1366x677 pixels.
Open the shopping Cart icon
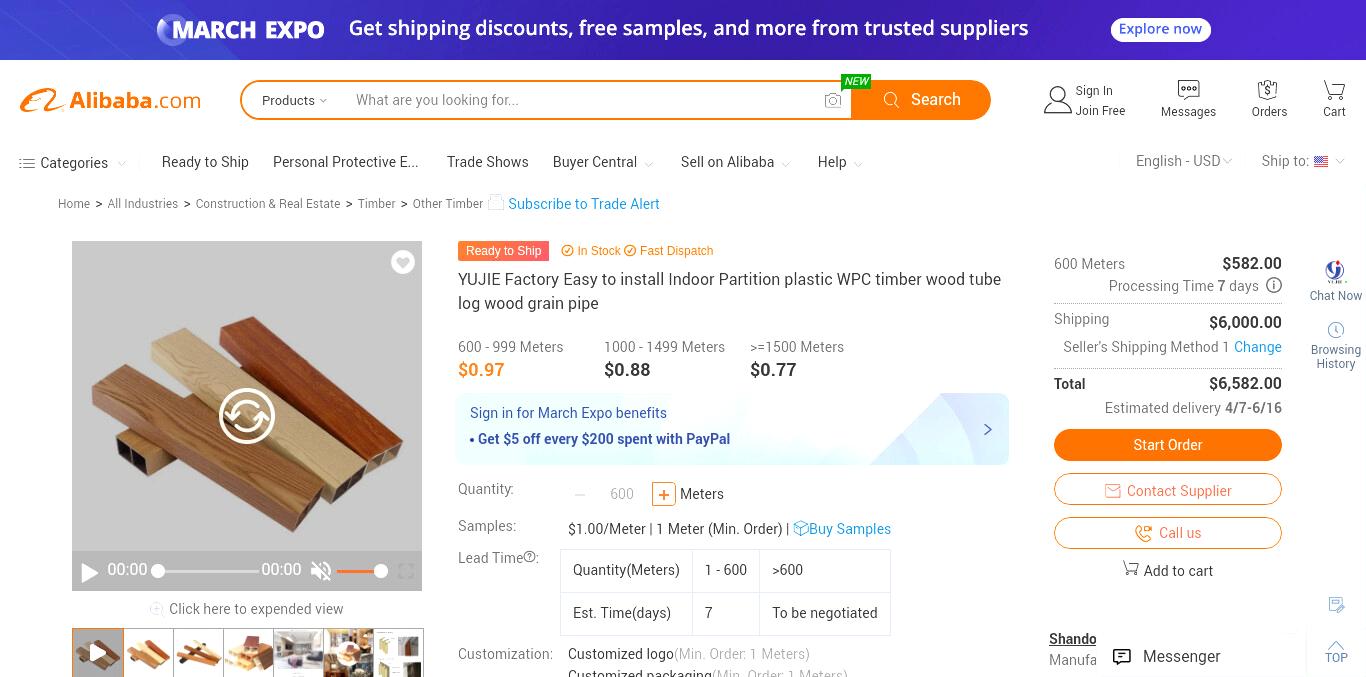pyautogui.click(x=1334, y=90)
